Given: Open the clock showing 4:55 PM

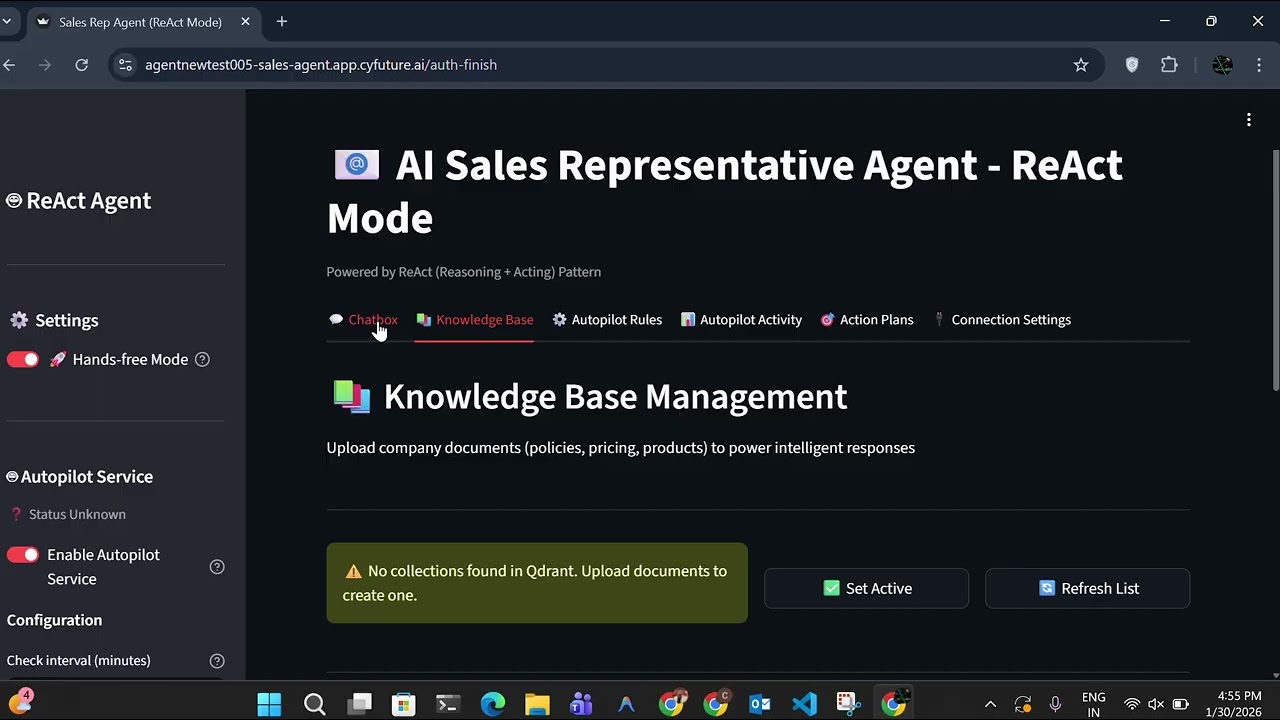Looking at the screenshot, I should click(1232, 704).
